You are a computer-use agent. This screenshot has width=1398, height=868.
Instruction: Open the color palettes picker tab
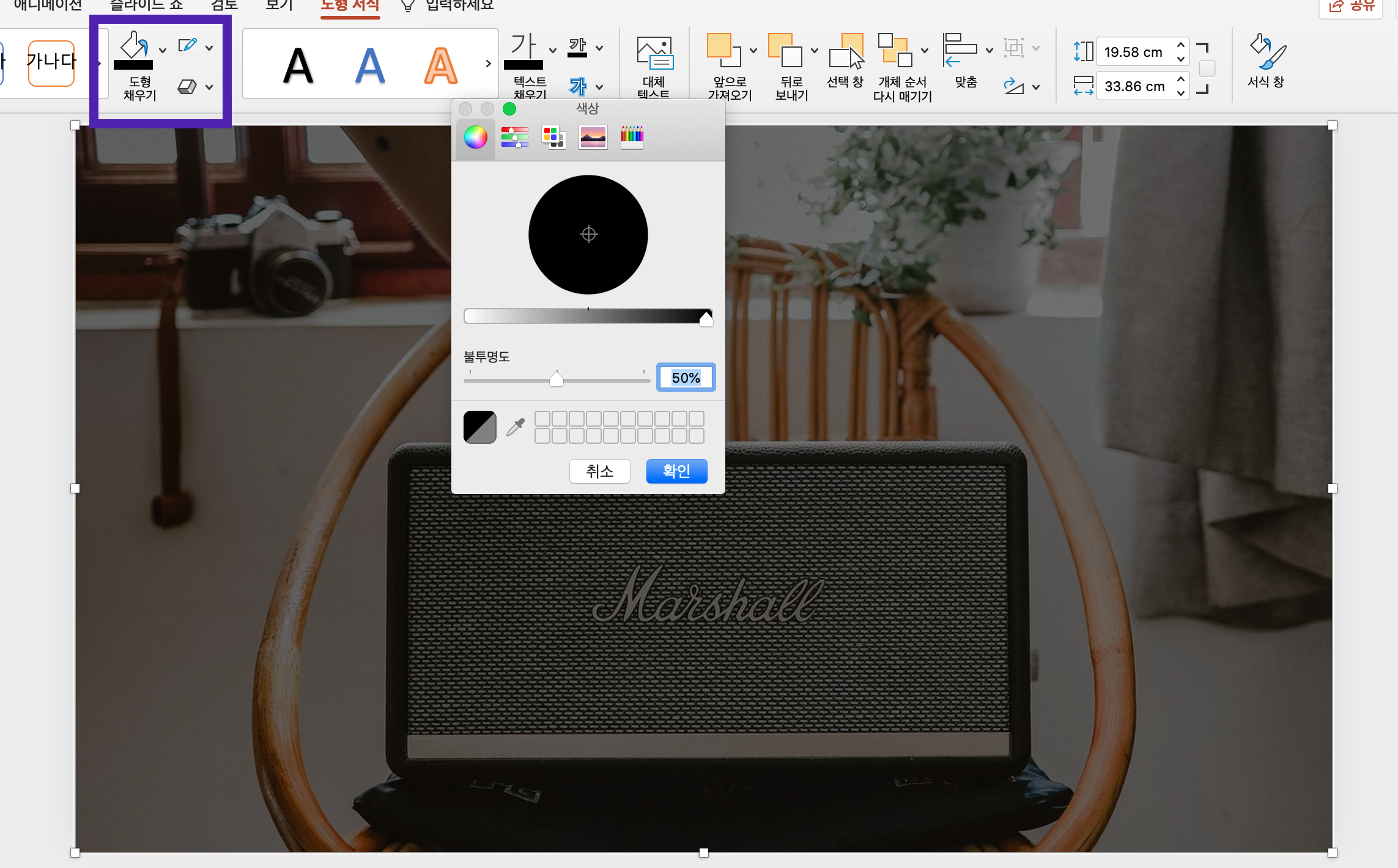tap(553, 137)
